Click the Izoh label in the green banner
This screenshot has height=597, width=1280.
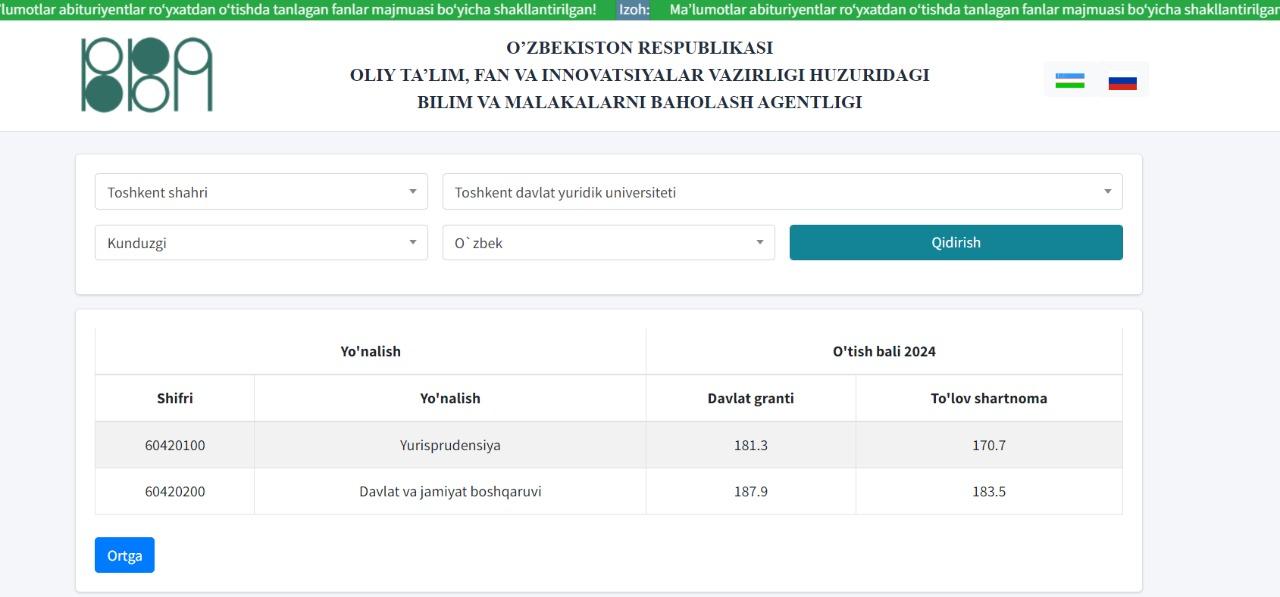coord(634,10)
